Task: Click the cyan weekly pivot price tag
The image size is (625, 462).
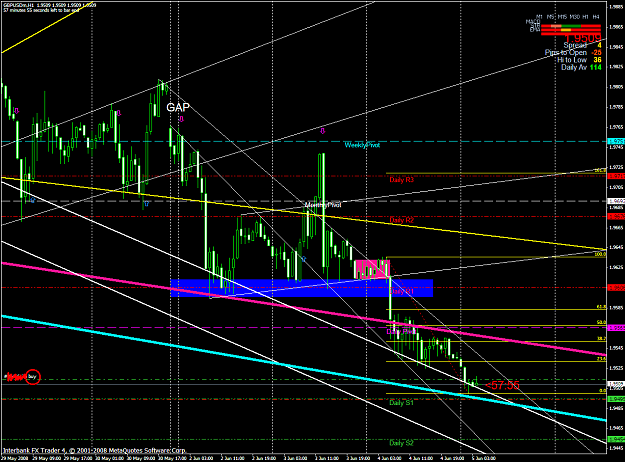Action: pos(616,141)
